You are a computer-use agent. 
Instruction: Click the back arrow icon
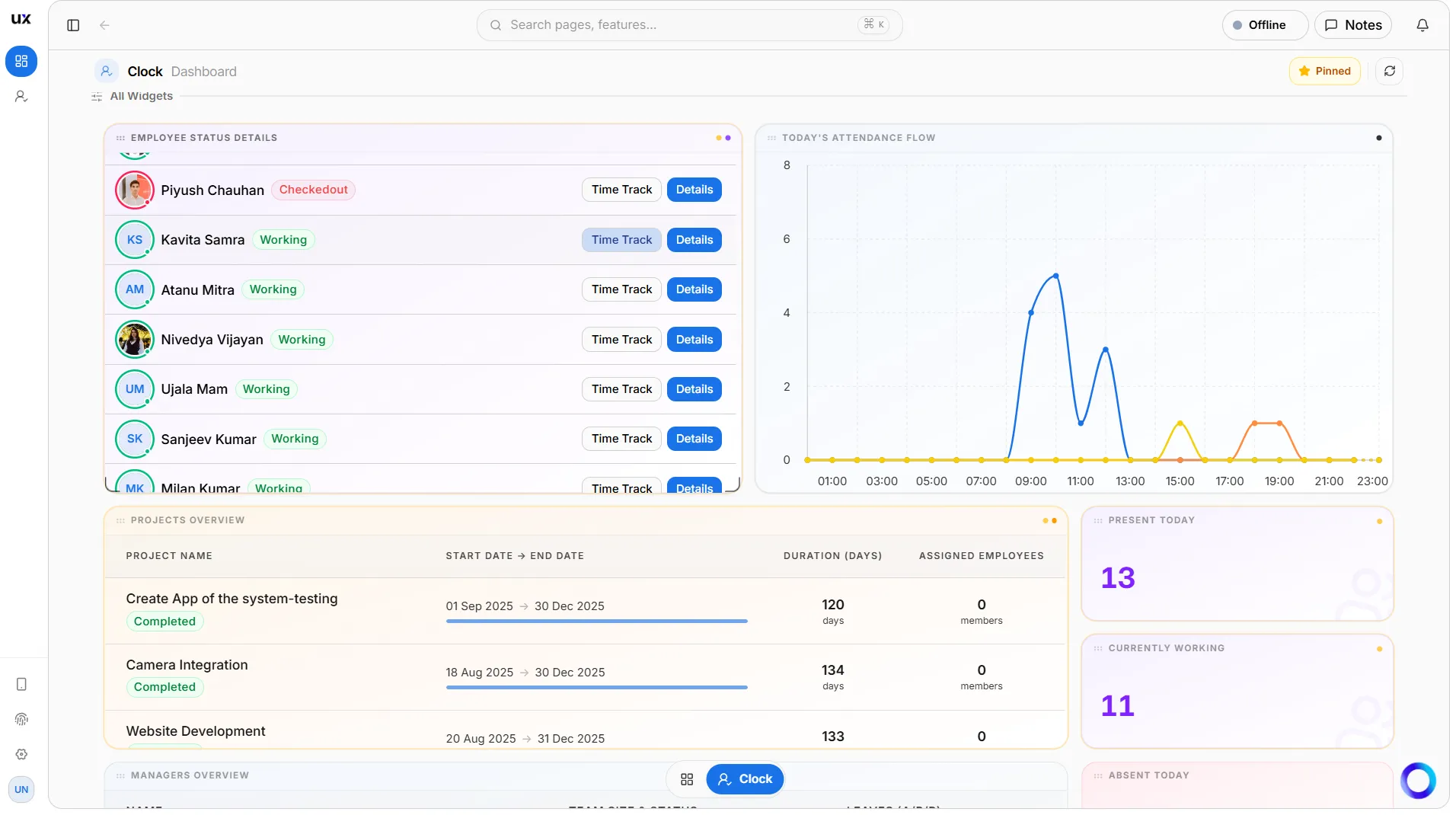[x=104, y=25]
